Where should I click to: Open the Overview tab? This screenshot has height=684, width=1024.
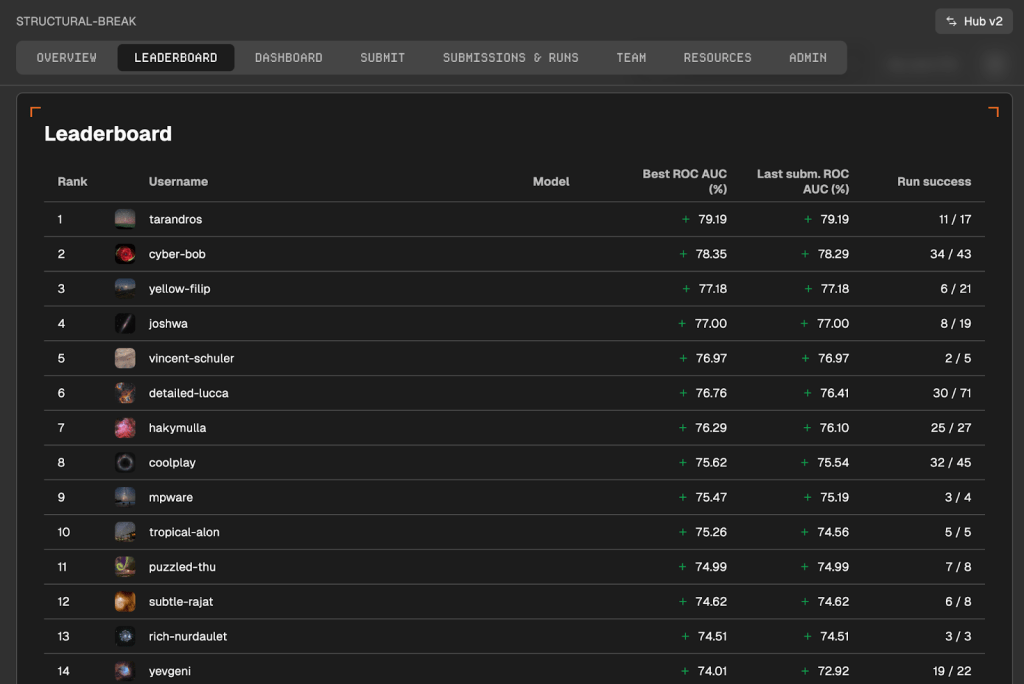[67, 58]
